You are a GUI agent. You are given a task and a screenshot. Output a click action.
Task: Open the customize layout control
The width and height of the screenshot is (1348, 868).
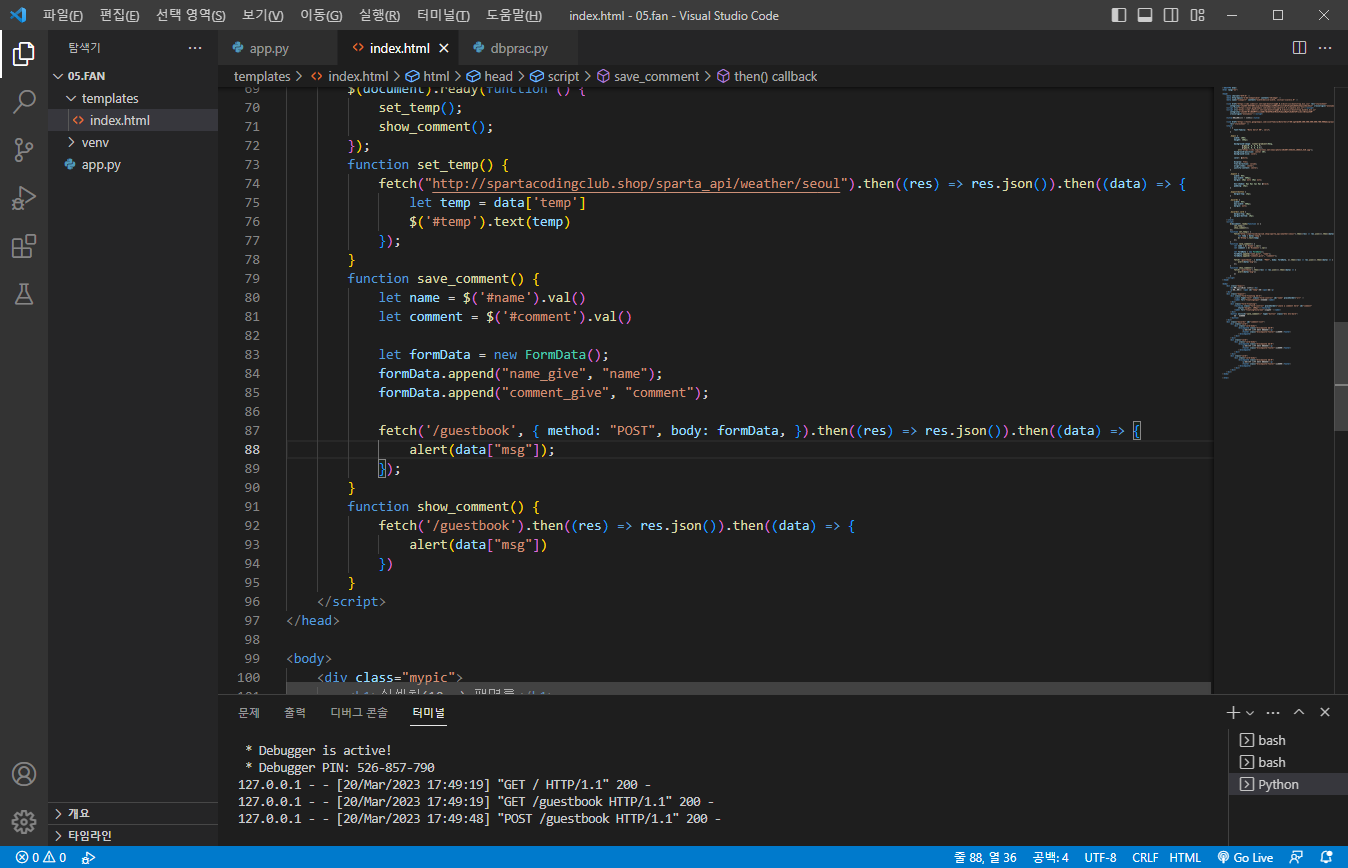point(1197,15)
